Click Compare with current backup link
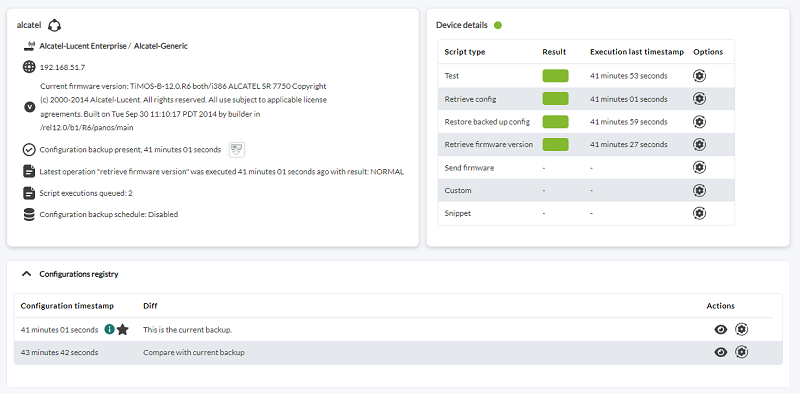 click(x=194, y=352)
